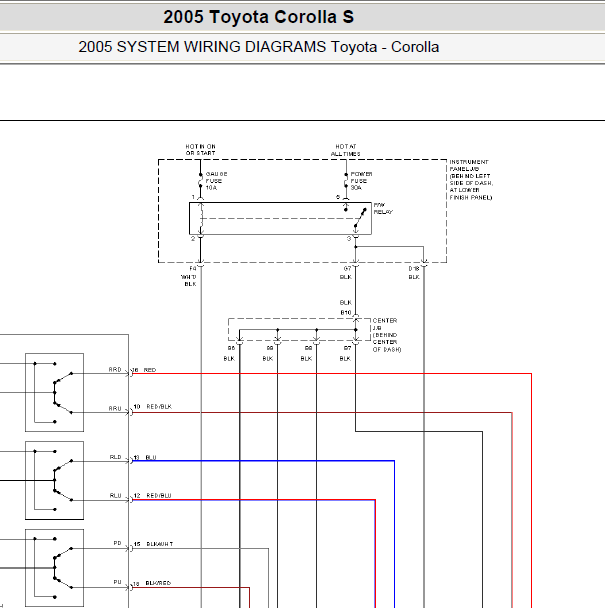Click the "RED" wire color label
605x608 pixels.
pyautogui.click(x=150, y=370)
